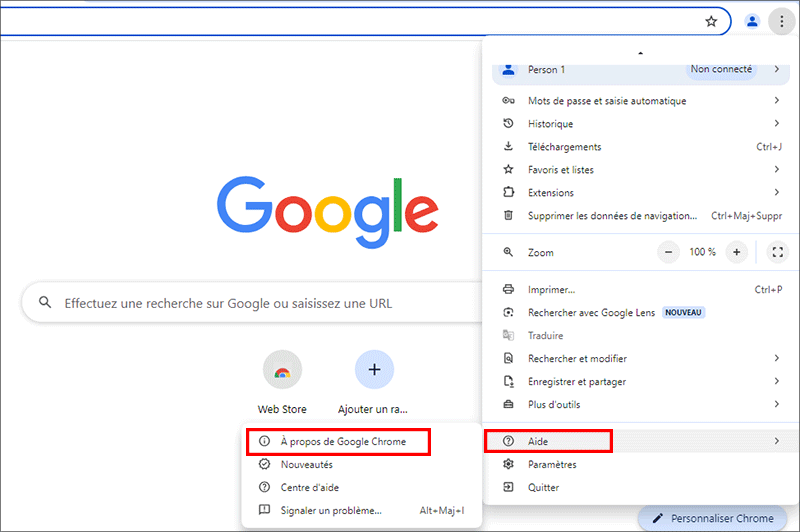Click the three-dot Chrome menu button
Image resolution: width=800 pixels, height=532 pixels.
click(781, 21)
